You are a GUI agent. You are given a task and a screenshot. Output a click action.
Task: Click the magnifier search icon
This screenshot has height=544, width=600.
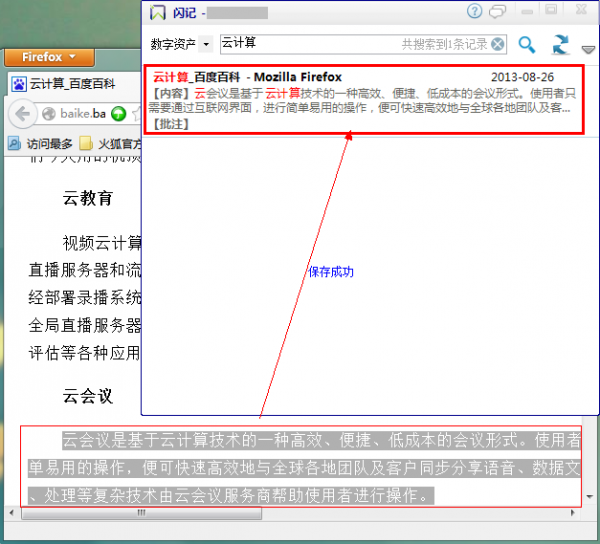(x=527, y=45)
